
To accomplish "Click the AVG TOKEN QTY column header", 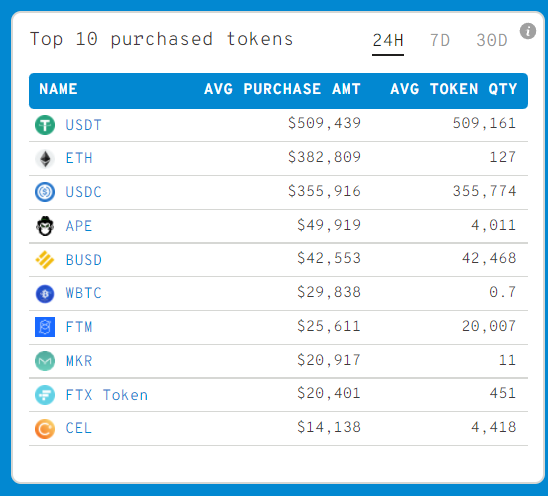I will [x=454, y=89].
